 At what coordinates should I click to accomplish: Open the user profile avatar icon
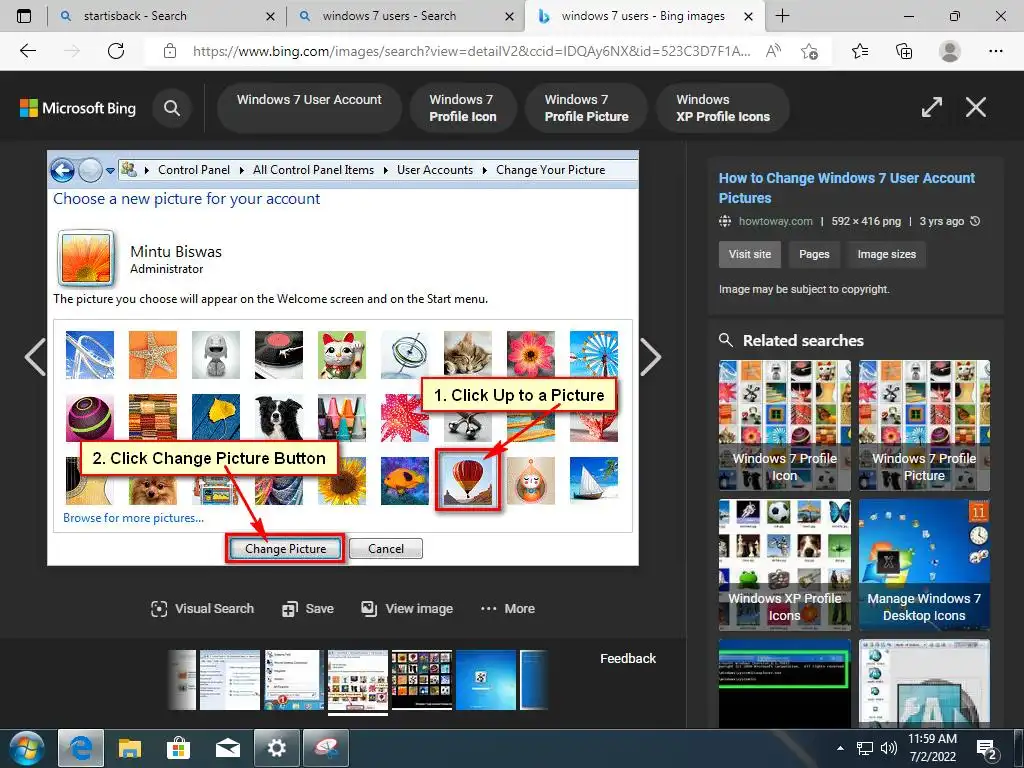[950, 51]
